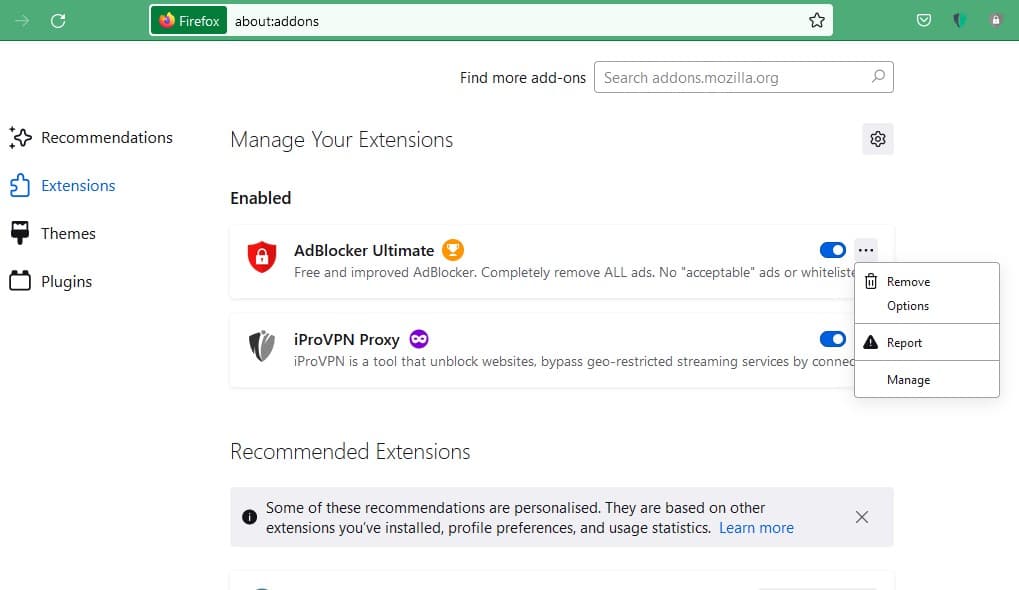Screen dimensions: 1019x590
Task: Close the AdBlocker Ultimate three-dot menu
Action: click(866, 250)
